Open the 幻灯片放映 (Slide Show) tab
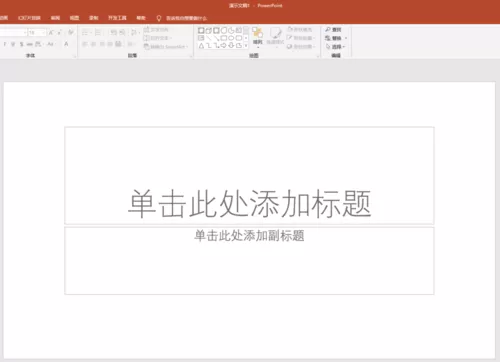This screenshot has height=362, width=500. 29,18
